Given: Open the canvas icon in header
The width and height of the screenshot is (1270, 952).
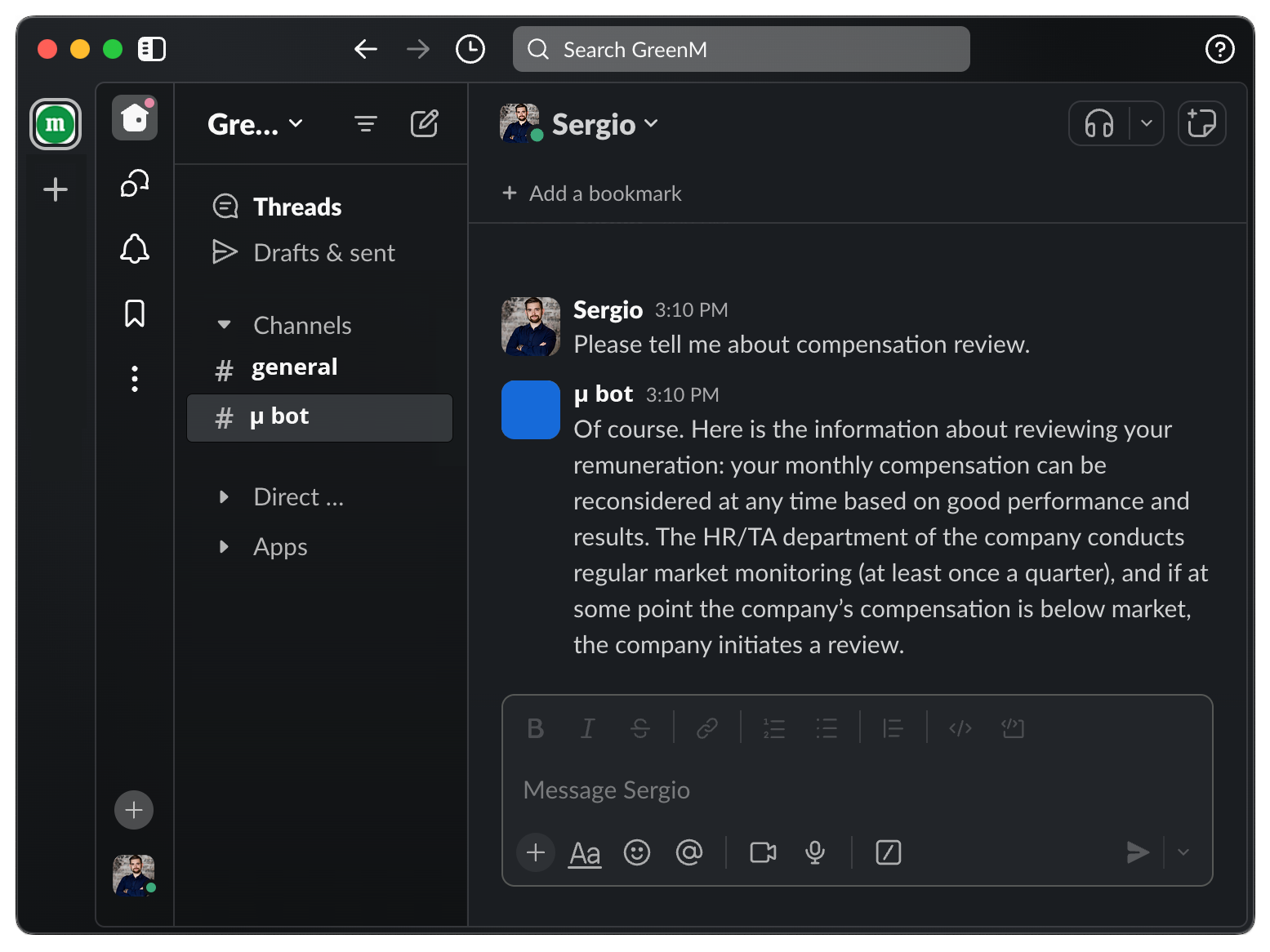Looking at the screenshot, I should tap(1201, 124).
